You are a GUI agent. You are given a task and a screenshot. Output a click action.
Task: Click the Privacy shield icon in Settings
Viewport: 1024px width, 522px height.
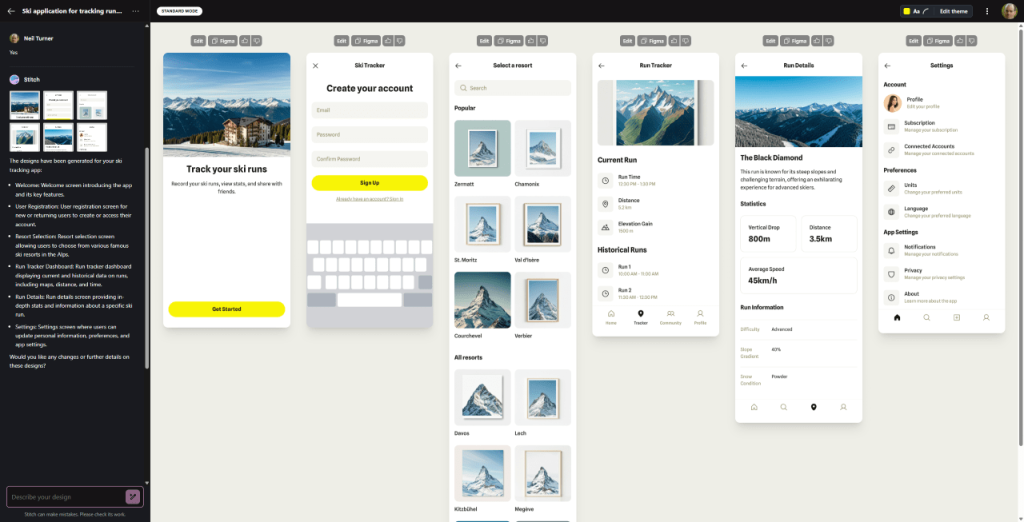point(891,274)
